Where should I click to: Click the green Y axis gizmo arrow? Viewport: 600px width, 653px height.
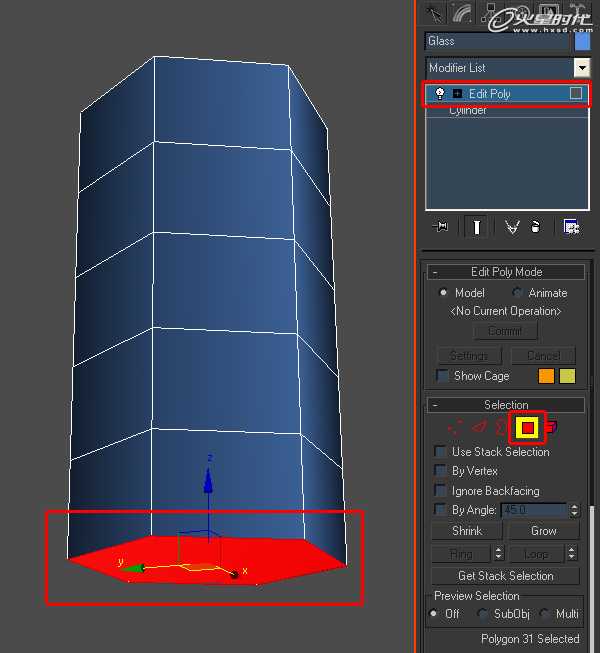pyautogui.click(x=134, y=568)
